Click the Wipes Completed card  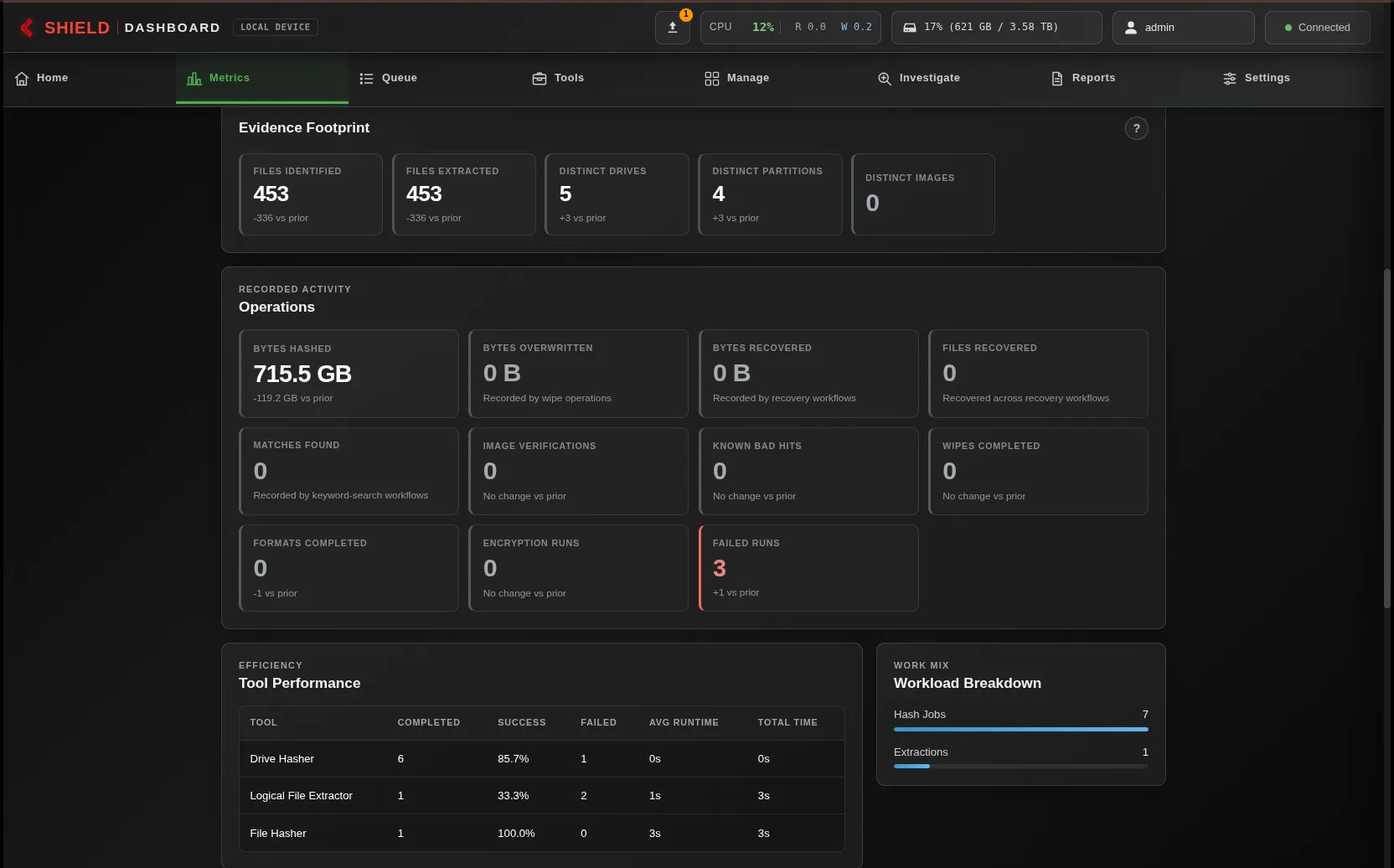tap(1038, 471)
